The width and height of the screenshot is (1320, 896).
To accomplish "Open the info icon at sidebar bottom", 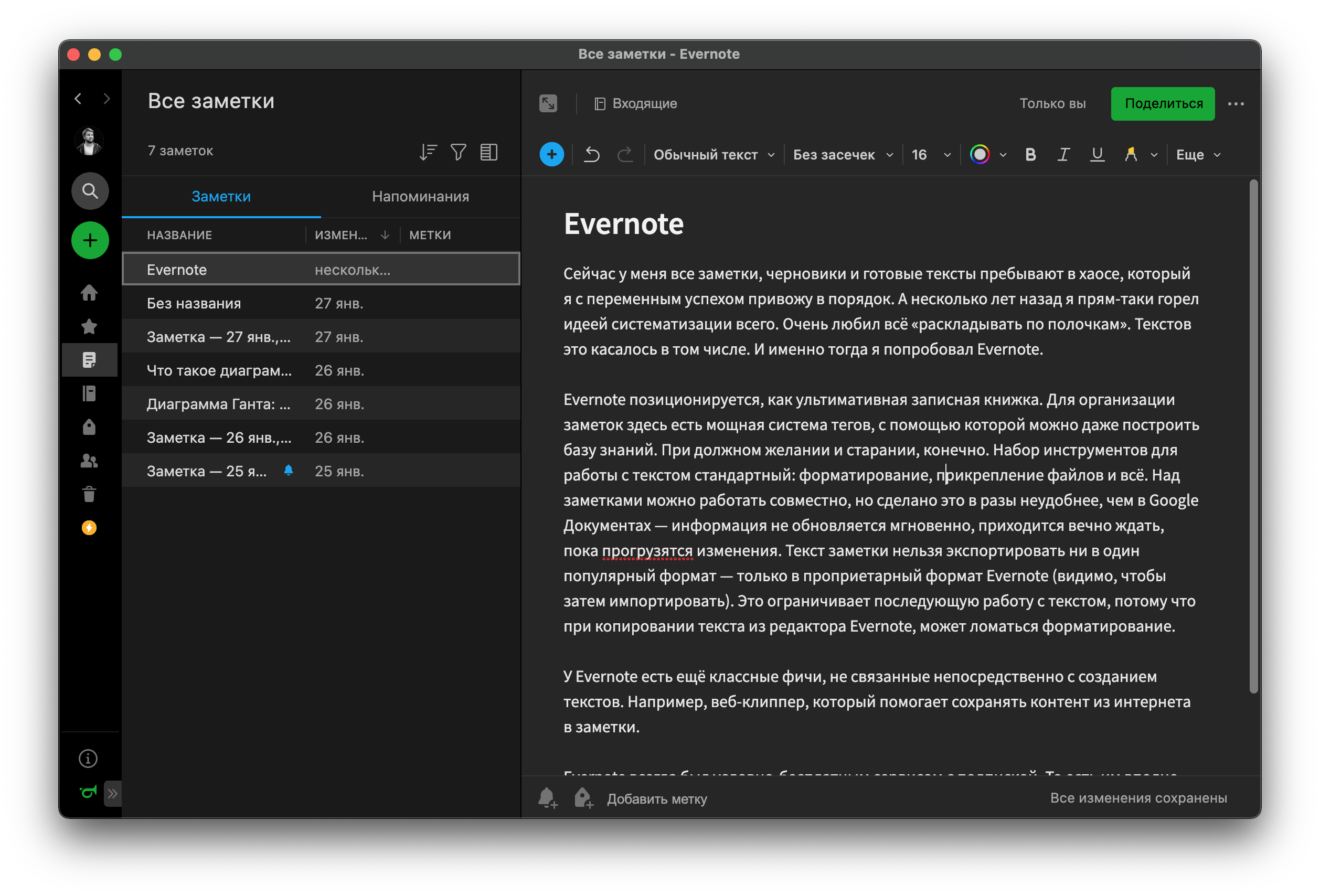I will tap(88, 759).
